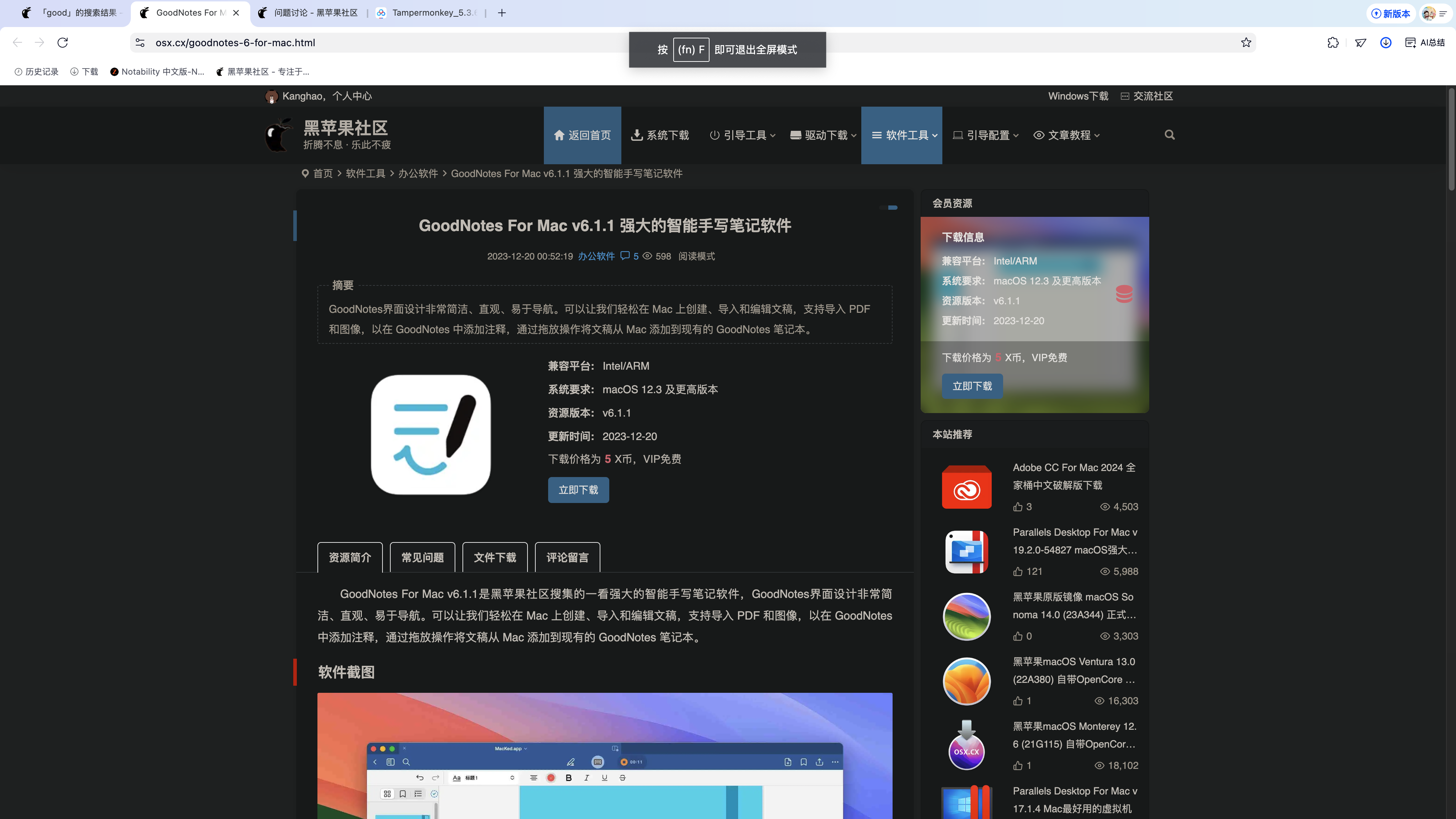Expand the 引导配置 menu
The height and width of the screenshot is (819, 1456).
[x=985, y=135]
